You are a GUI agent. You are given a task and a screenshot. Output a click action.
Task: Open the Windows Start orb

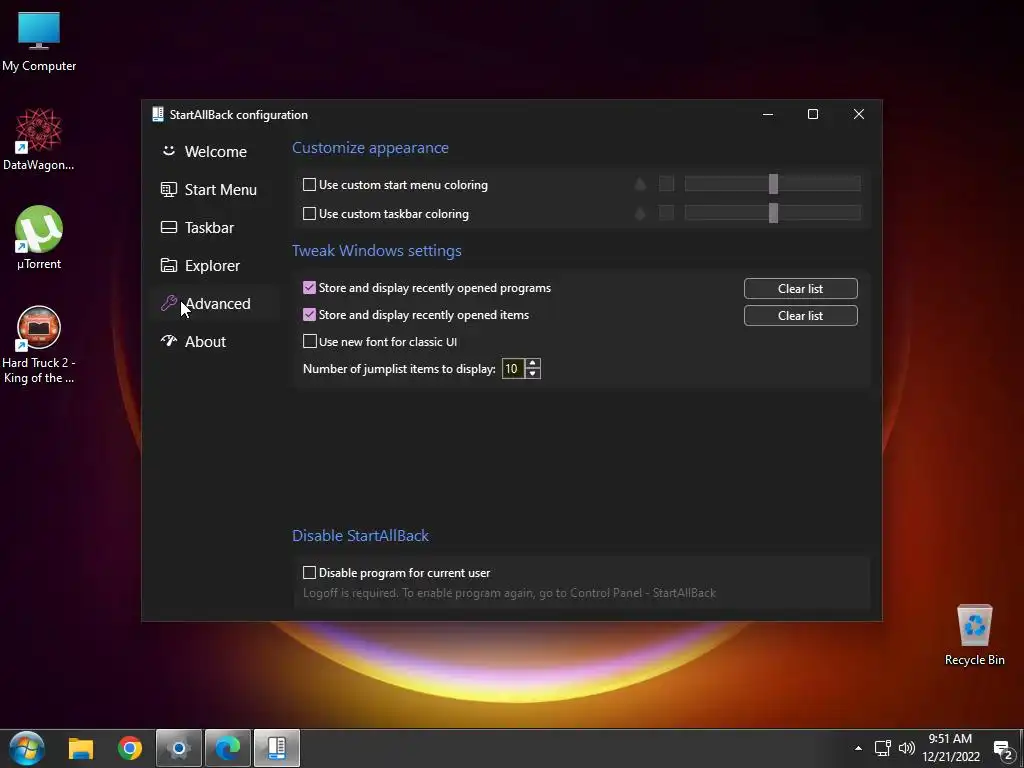27,748
